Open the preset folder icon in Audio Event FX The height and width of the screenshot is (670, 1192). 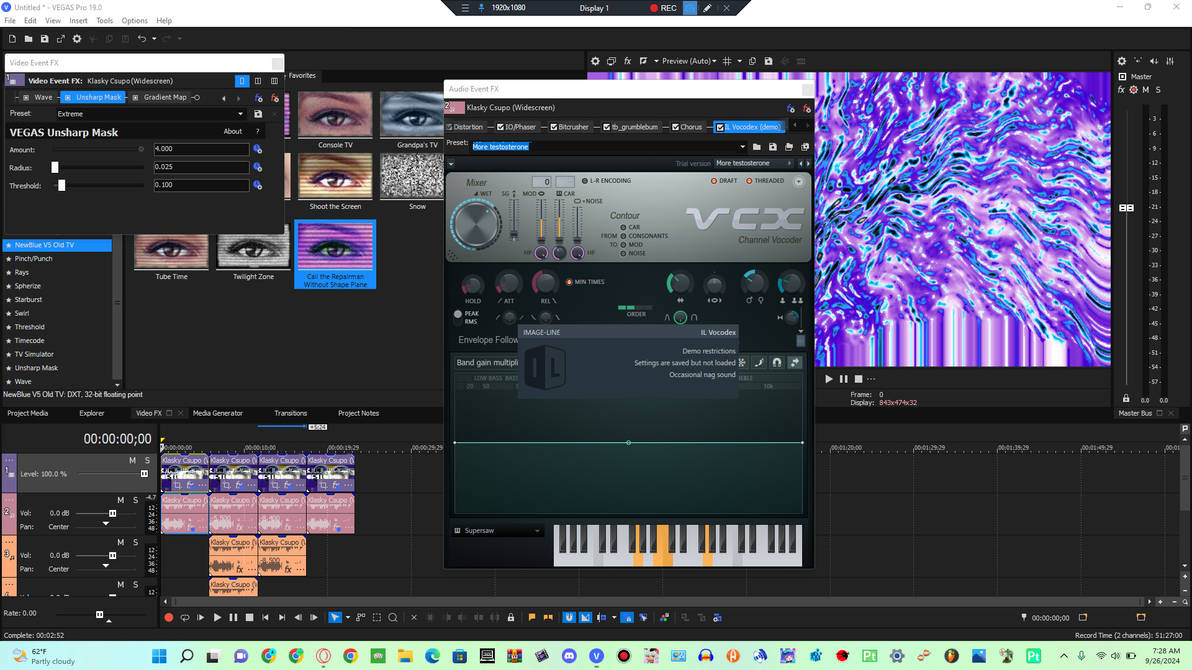756,147
